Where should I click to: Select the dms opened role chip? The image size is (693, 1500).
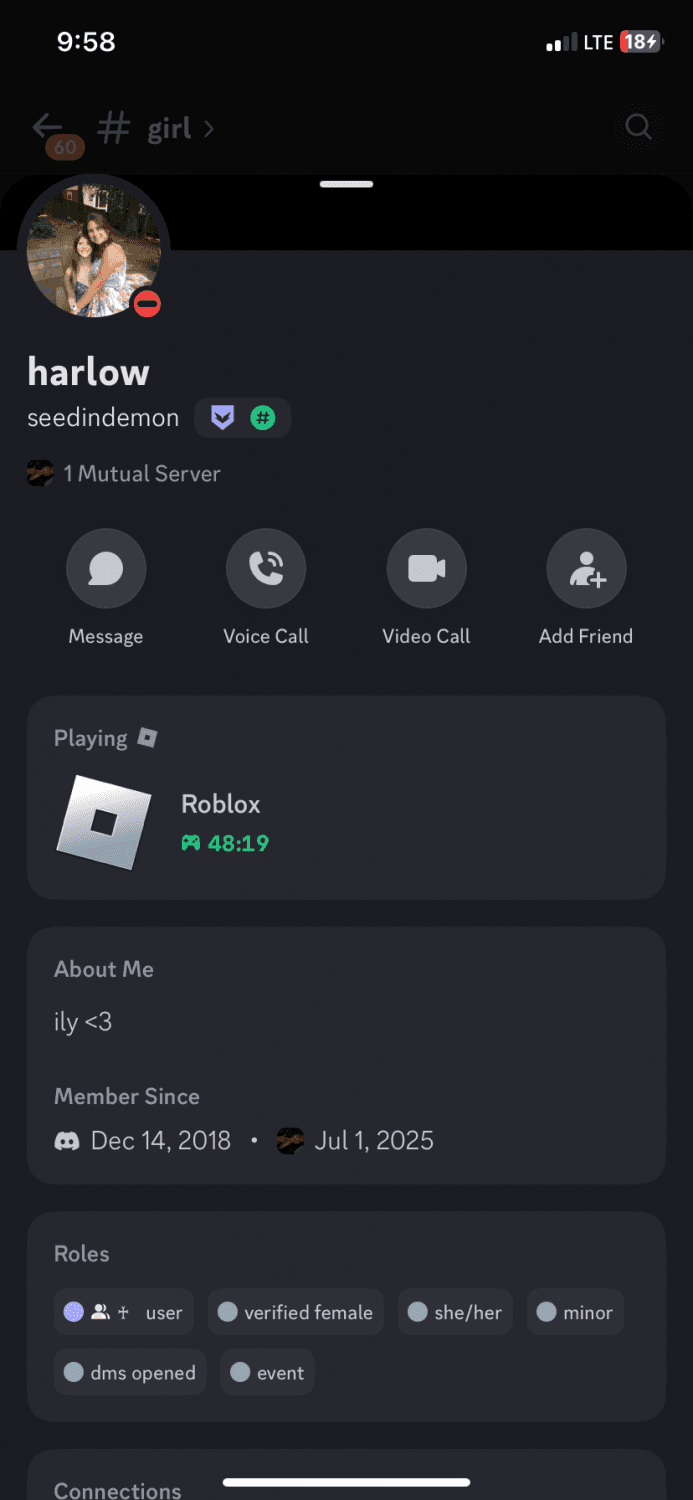[130, 1373]
